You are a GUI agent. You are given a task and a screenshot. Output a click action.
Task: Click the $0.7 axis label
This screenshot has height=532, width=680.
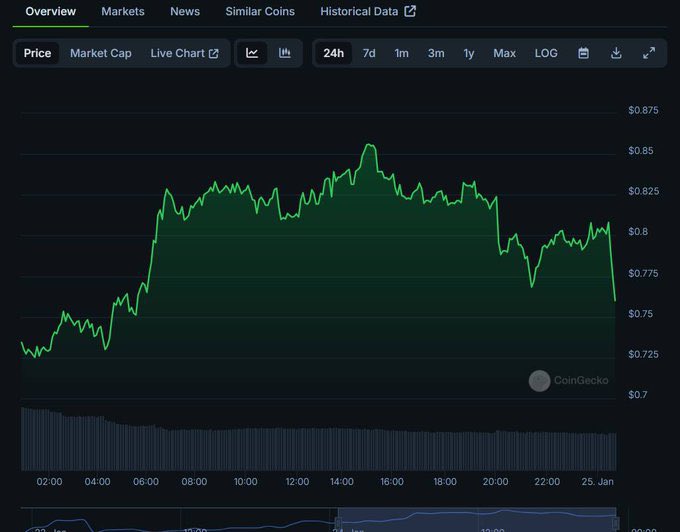click(638, 395)
